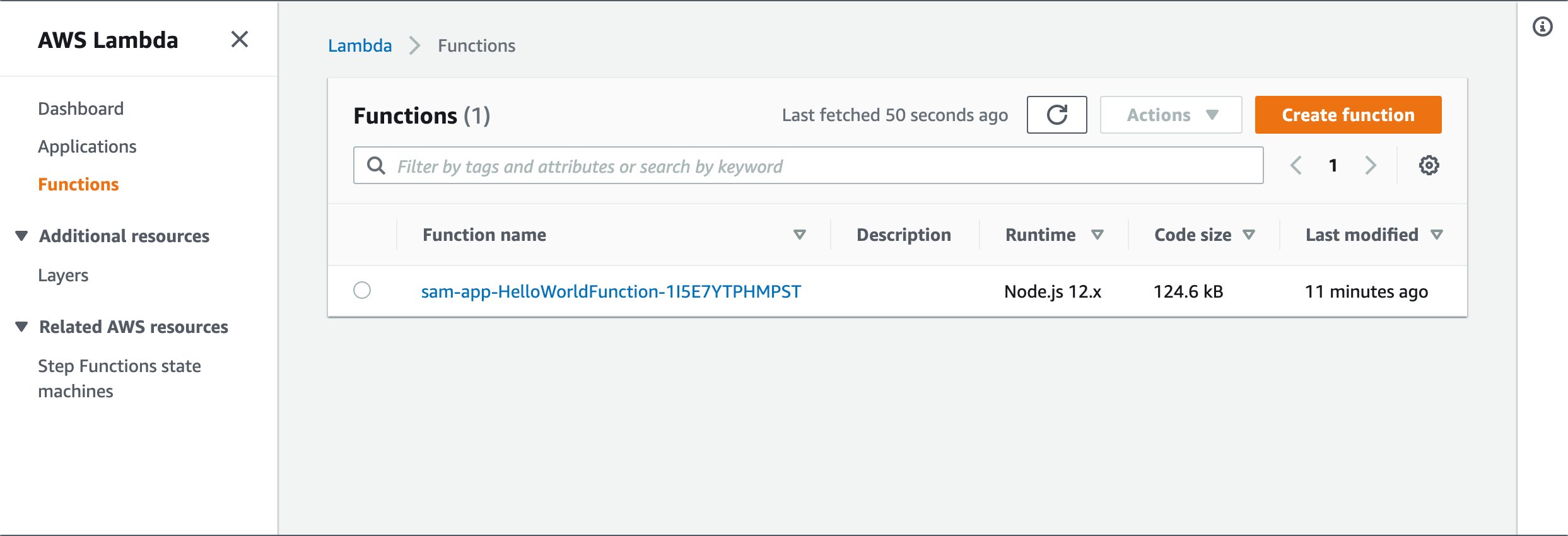Sort functions by Function name

coord(799,234)
